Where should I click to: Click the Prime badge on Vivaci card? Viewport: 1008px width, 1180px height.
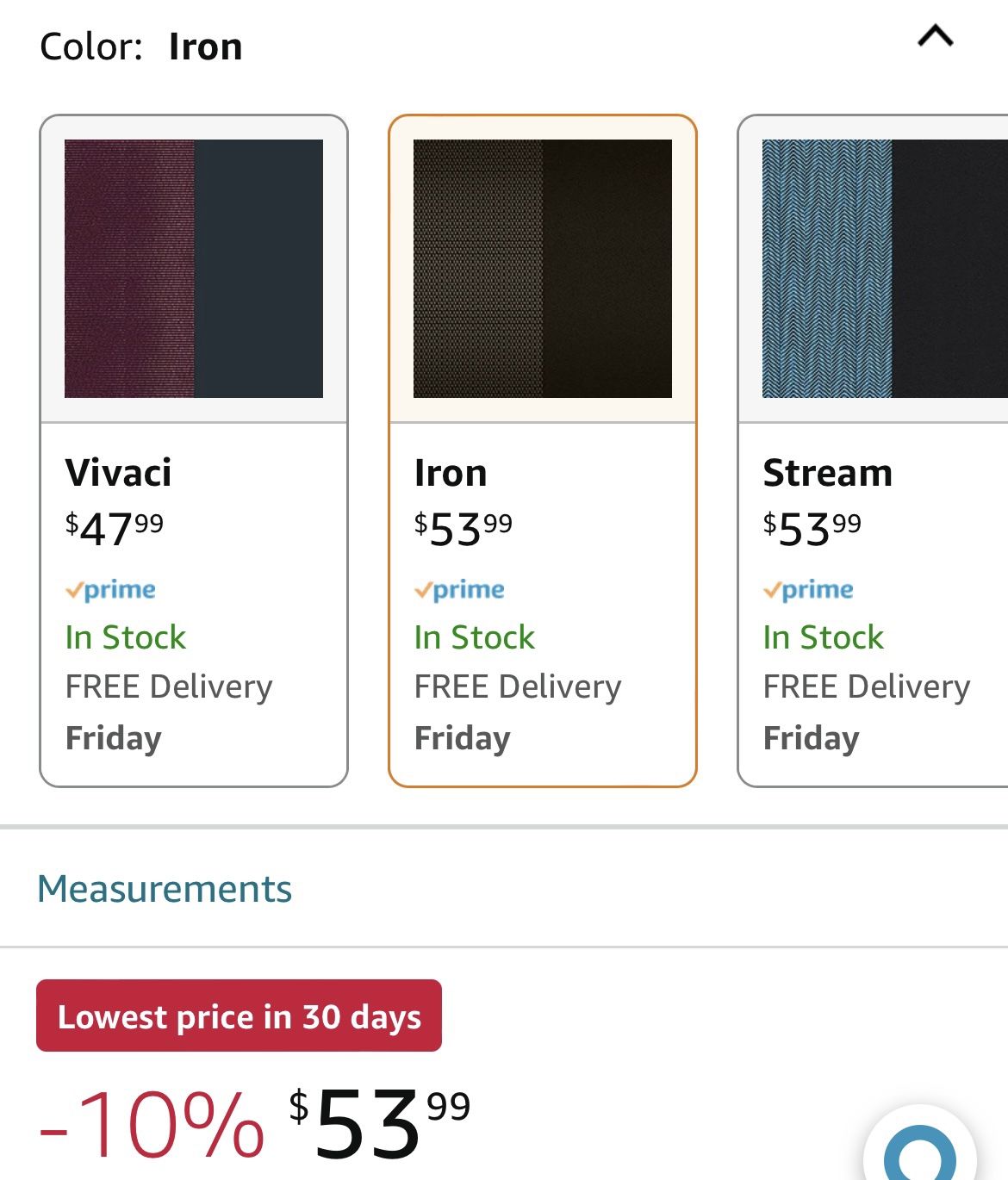[111, 590]
